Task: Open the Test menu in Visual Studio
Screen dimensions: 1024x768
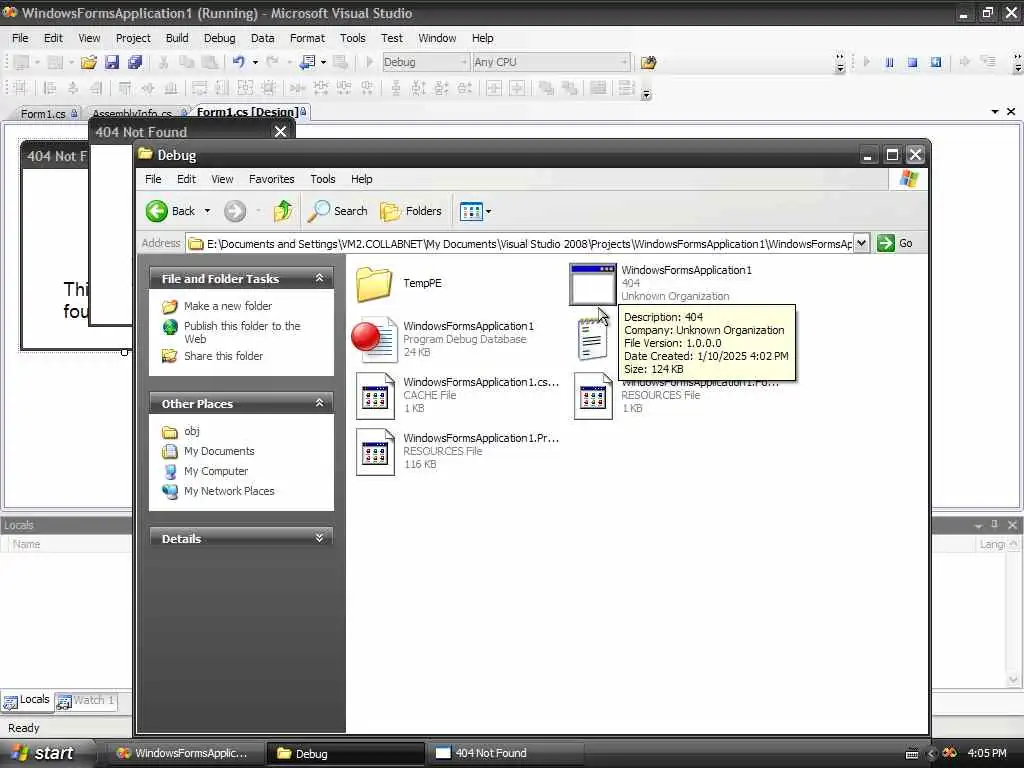Action: (x=392, y=38)
